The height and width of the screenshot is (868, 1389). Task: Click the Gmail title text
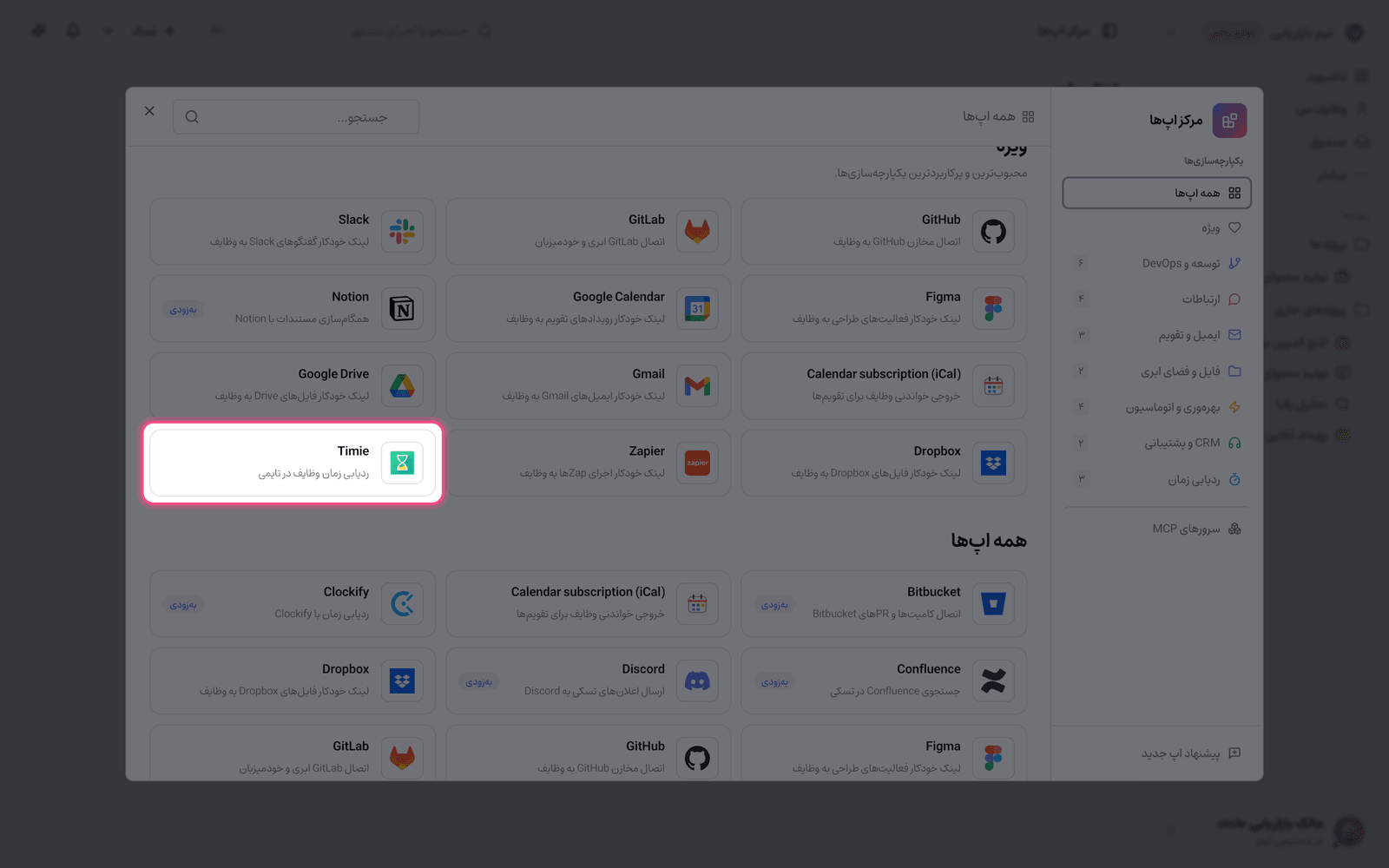pos(648,374)
